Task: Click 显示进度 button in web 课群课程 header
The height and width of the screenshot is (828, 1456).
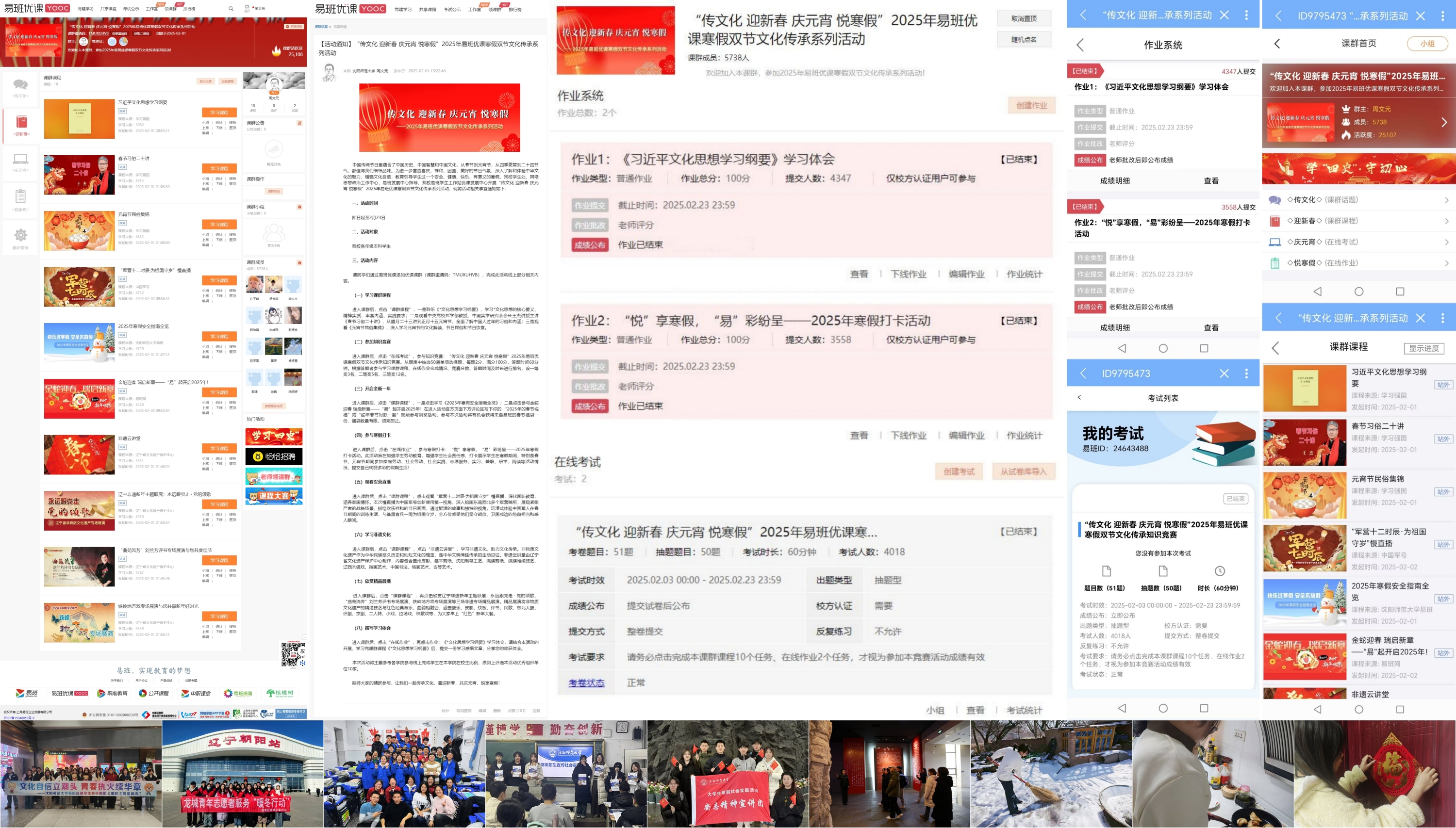Action: pyautogui.click(x=205, y=81)
